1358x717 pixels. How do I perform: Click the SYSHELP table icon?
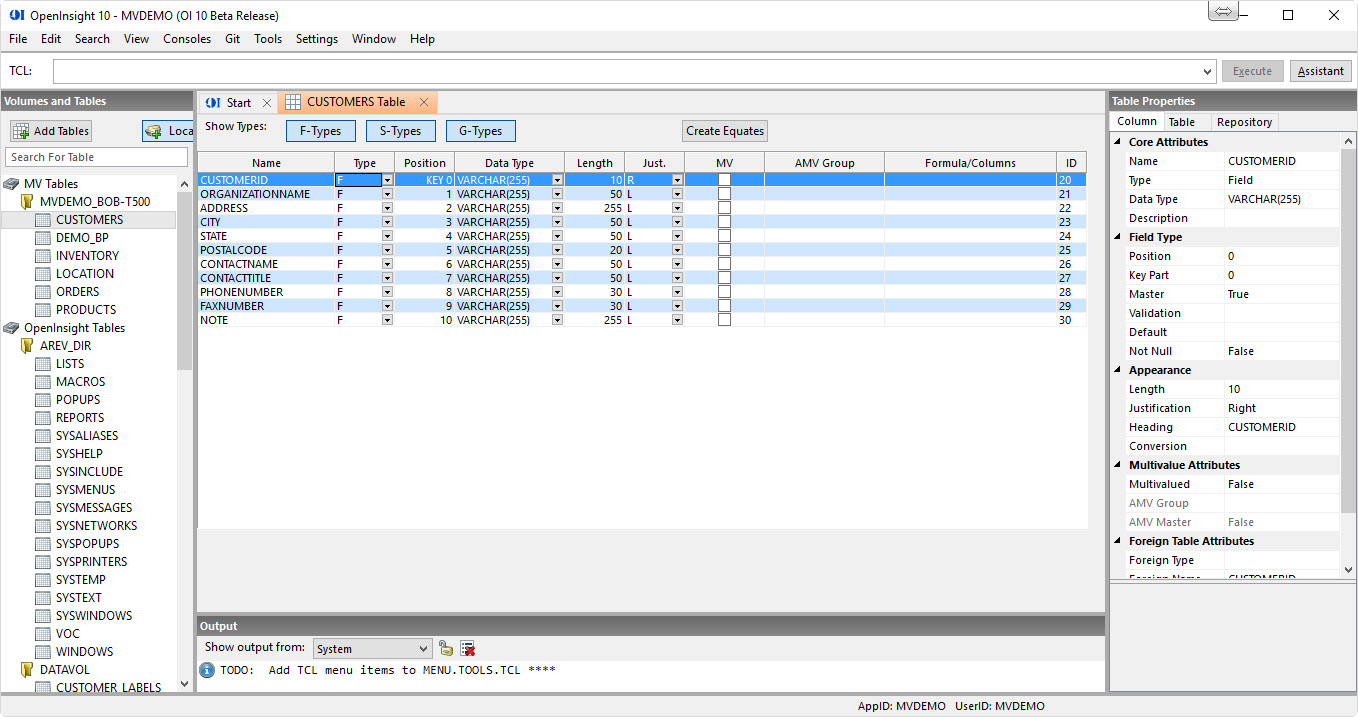[x=43, y=454]
